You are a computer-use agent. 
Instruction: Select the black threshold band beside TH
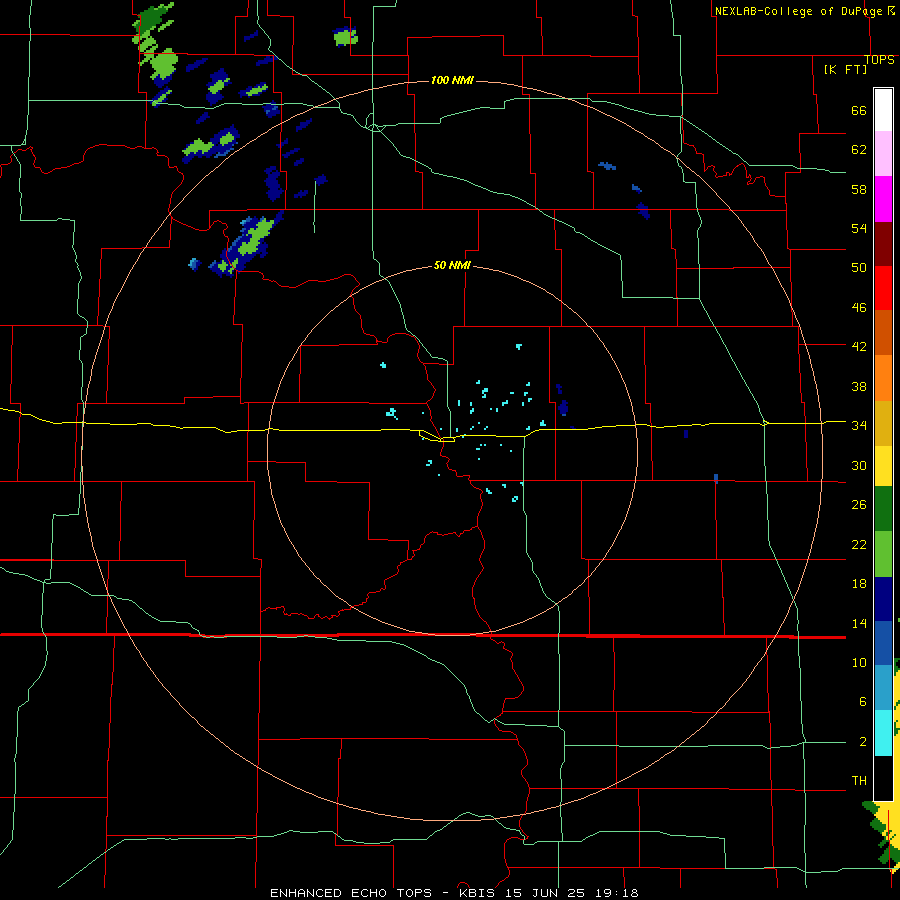click(883, 778)
